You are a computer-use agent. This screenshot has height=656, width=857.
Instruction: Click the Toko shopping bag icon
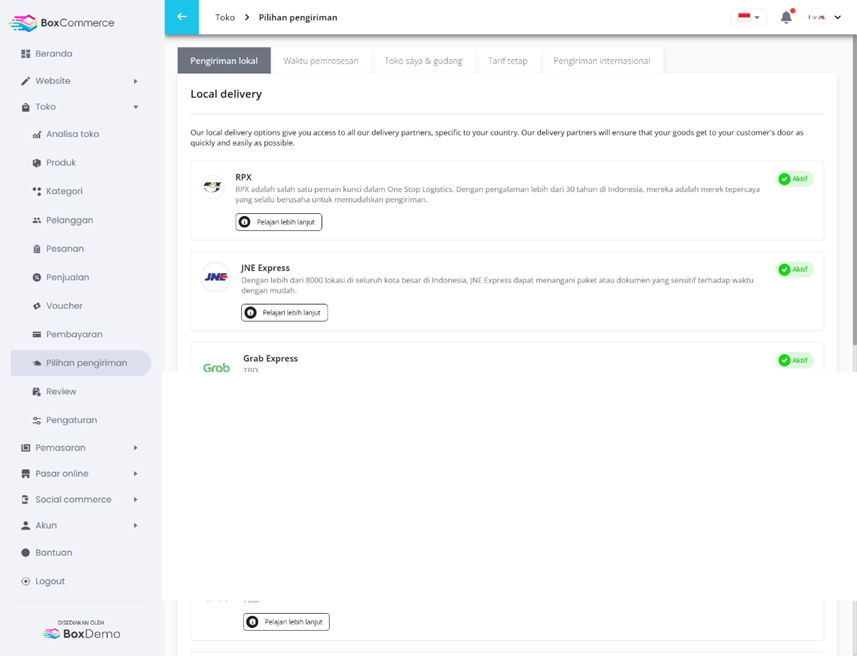pyautogui.click(x=25, y=107)
